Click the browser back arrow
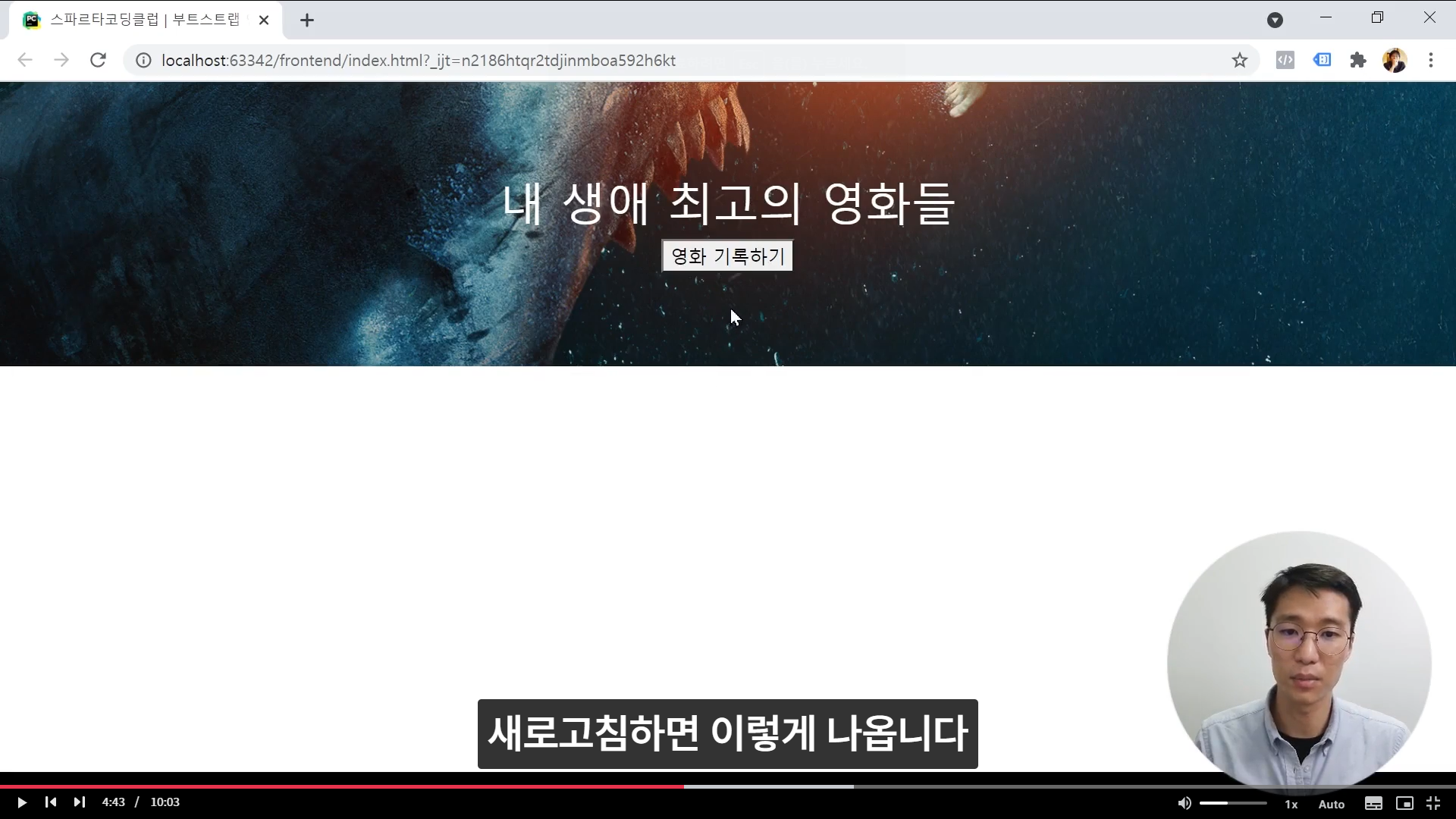 click(25, 60)
